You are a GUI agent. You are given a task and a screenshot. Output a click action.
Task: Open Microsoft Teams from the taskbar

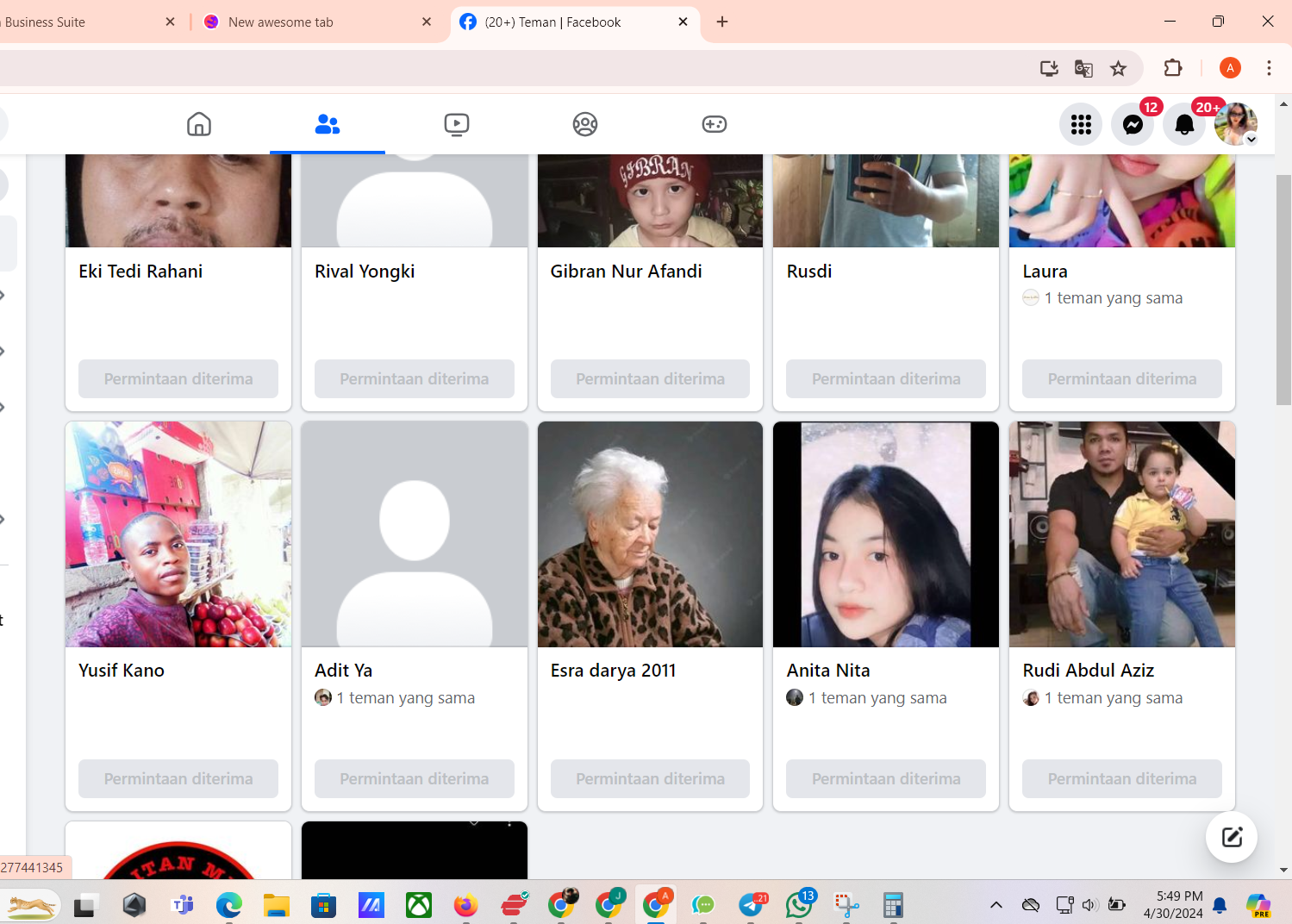point(182,905)
